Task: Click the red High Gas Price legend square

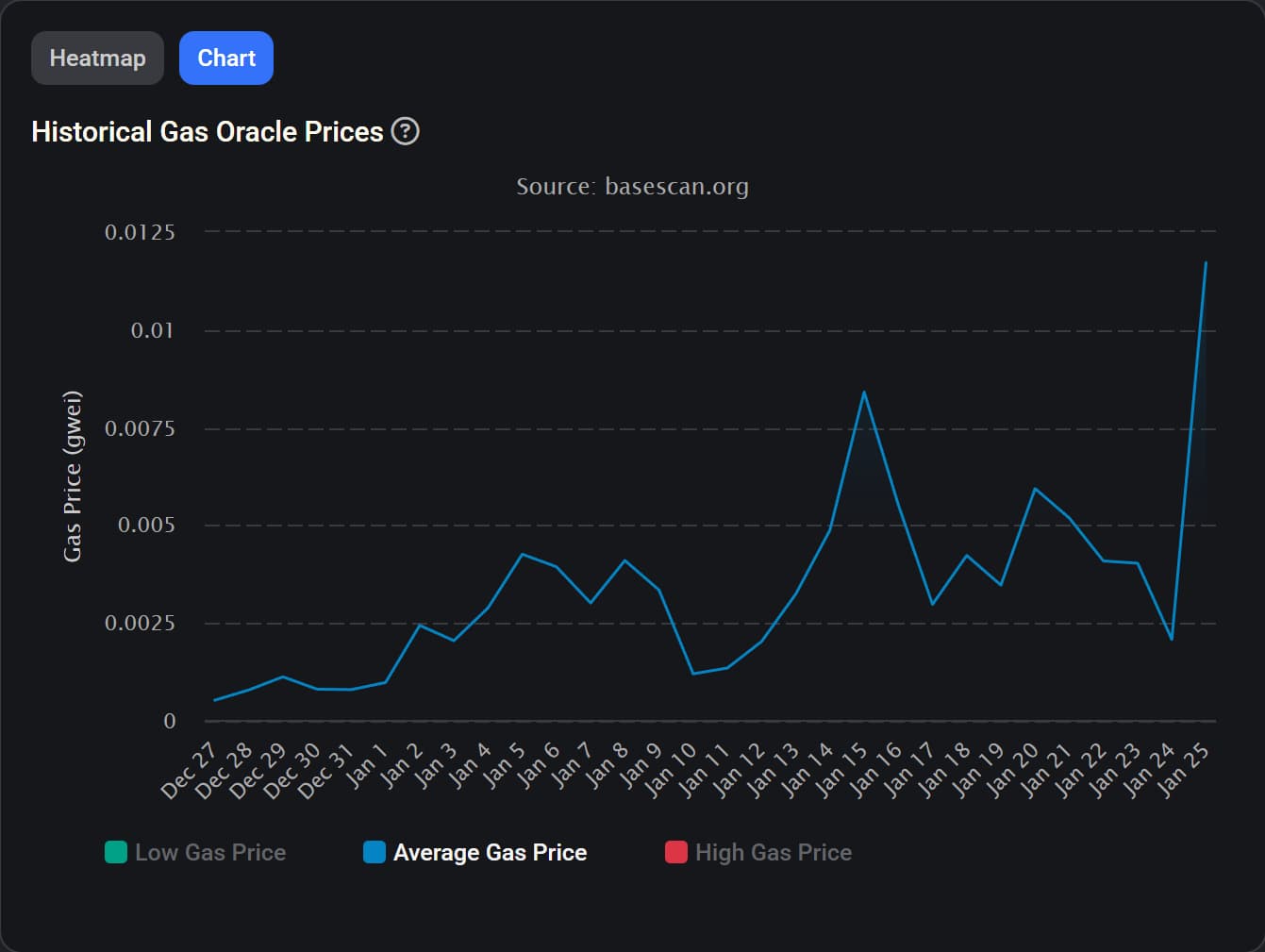Action: (676, 852)
